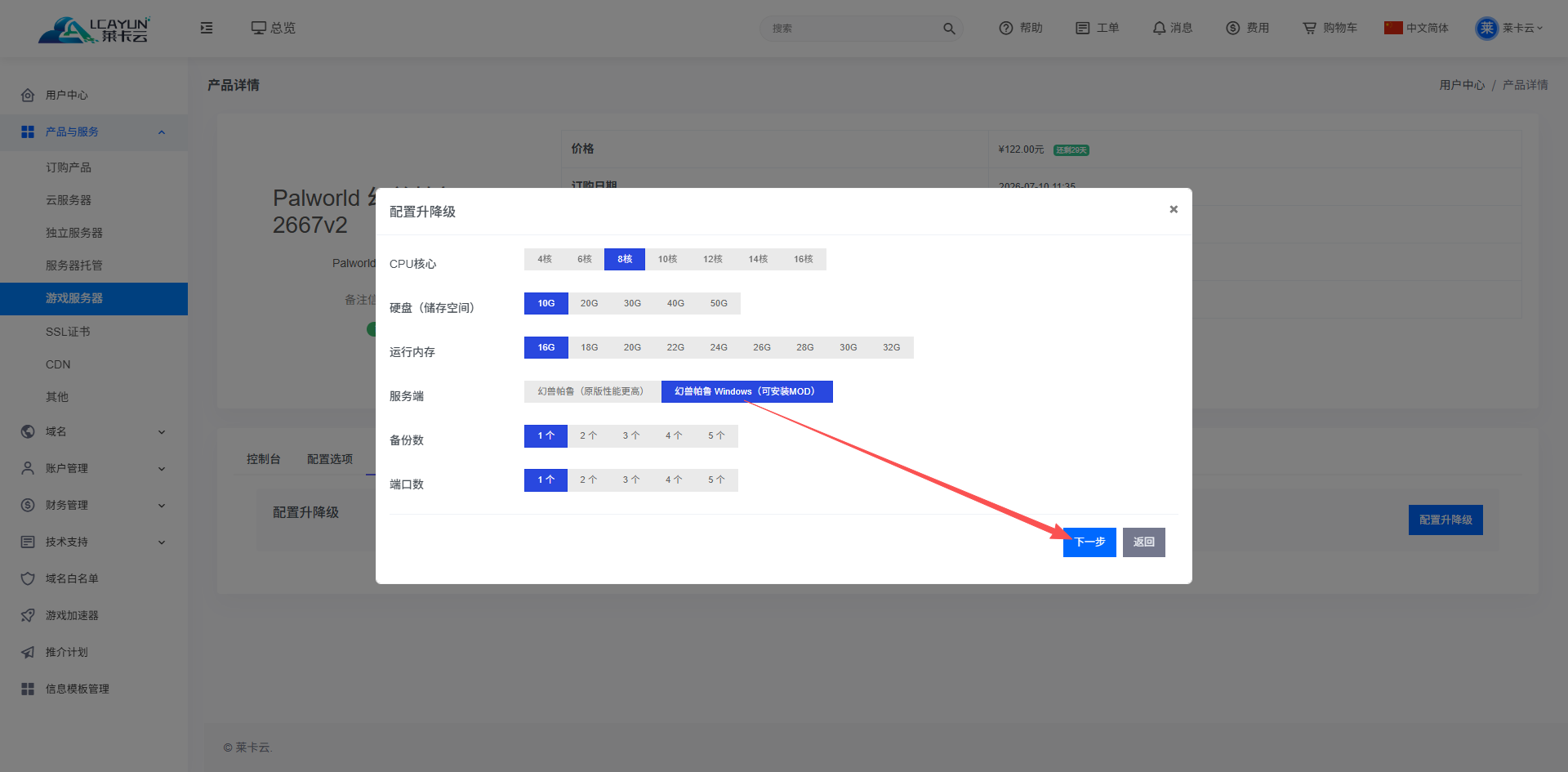Close the 配置升降级 dialog with X

pos(1174,209)
